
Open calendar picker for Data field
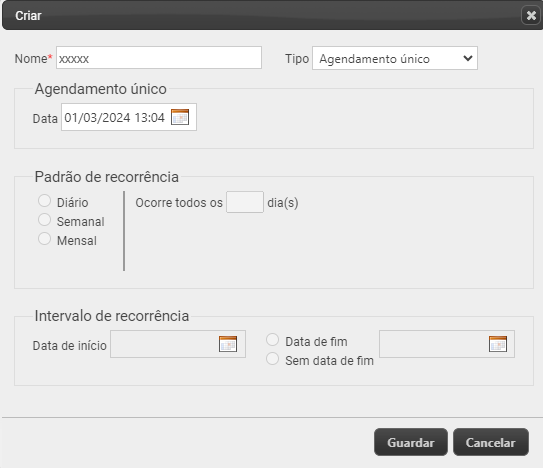point(180,117)
